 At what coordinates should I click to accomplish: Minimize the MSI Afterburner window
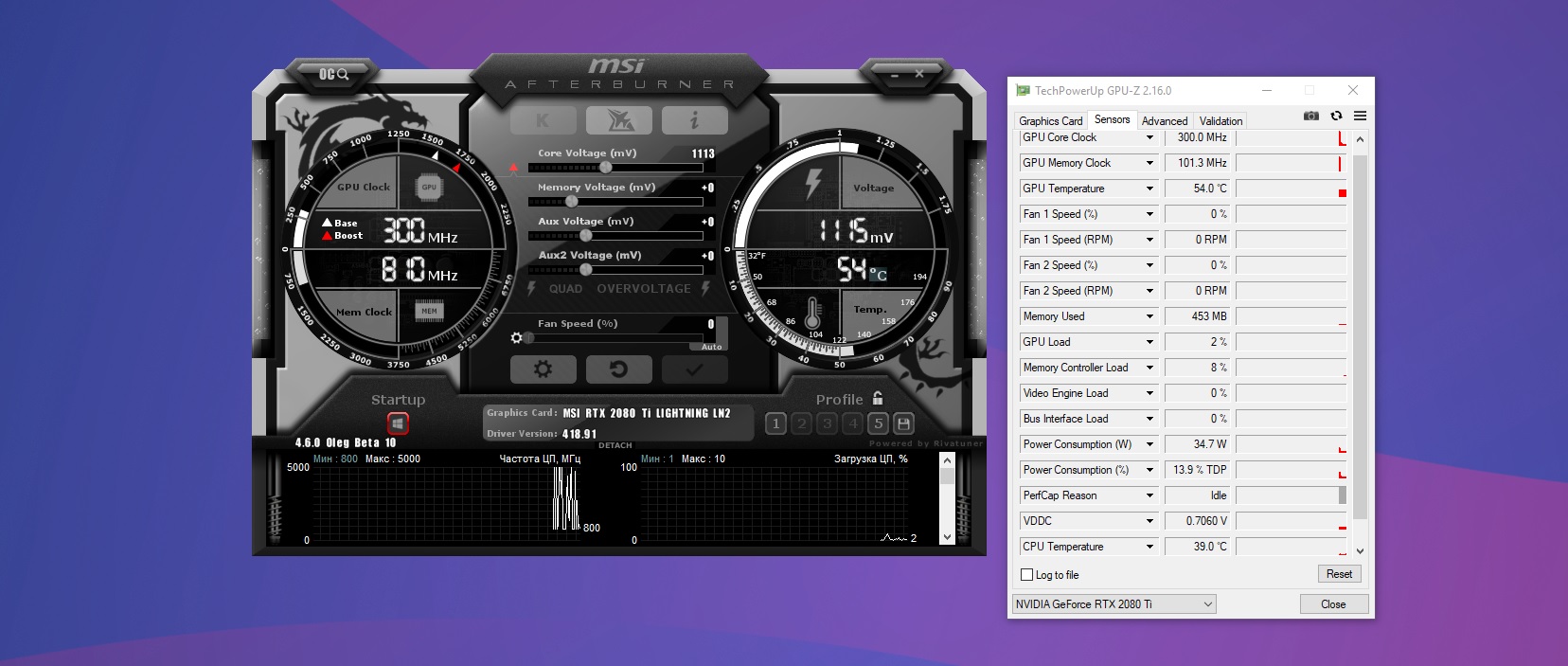click(x=895, y=74)
